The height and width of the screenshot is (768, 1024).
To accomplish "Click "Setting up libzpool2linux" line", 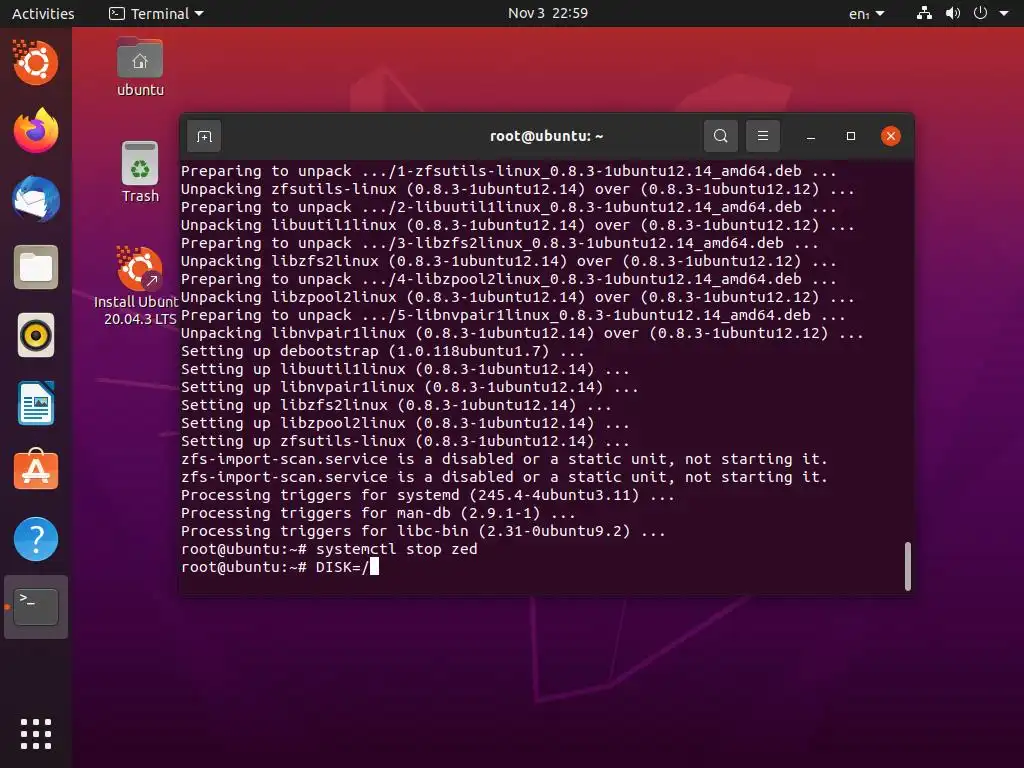I will [405, 423].
